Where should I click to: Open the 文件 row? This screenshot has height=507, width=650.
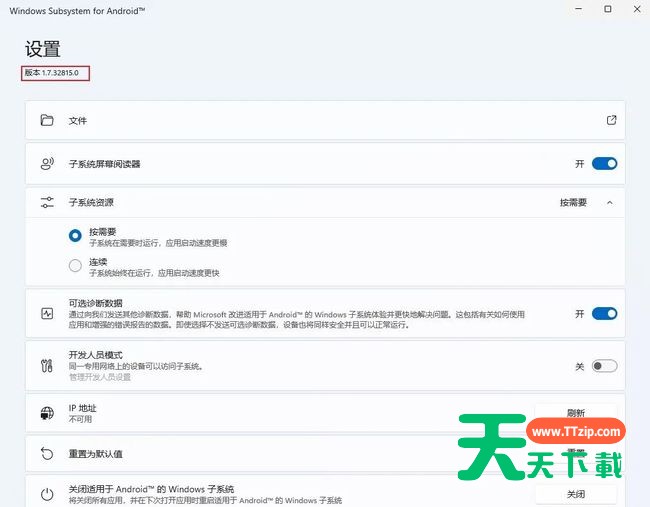[325, 120]
